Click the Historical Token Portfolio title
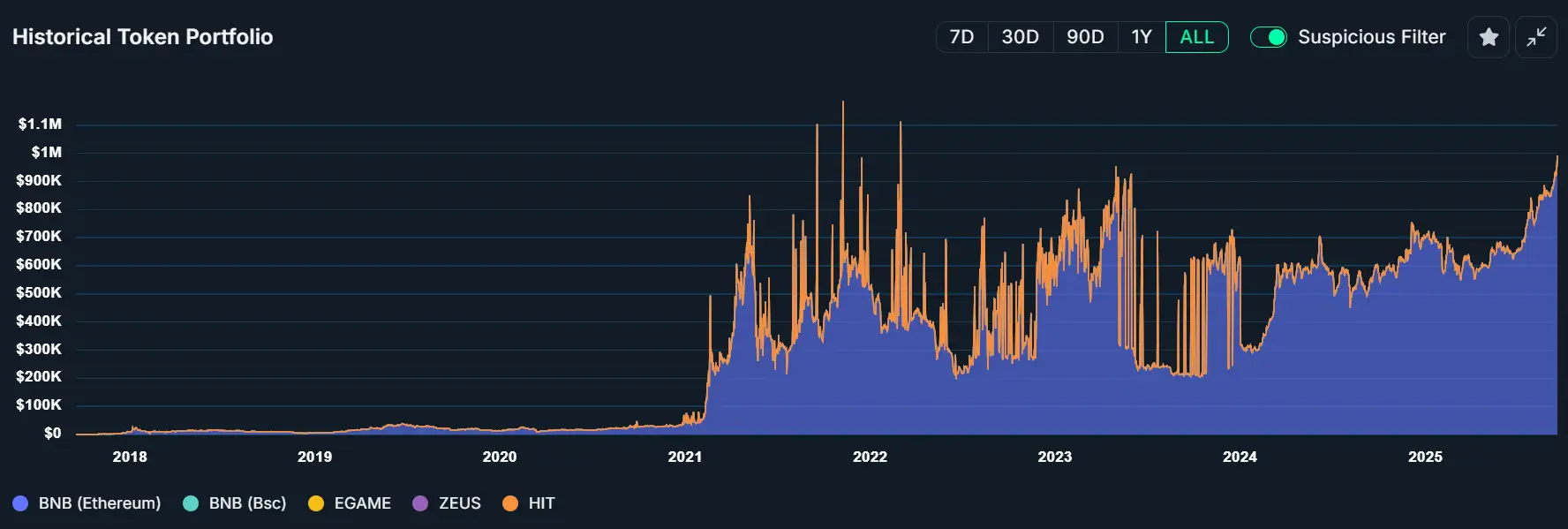1568x529 pixels. (142, 37)
